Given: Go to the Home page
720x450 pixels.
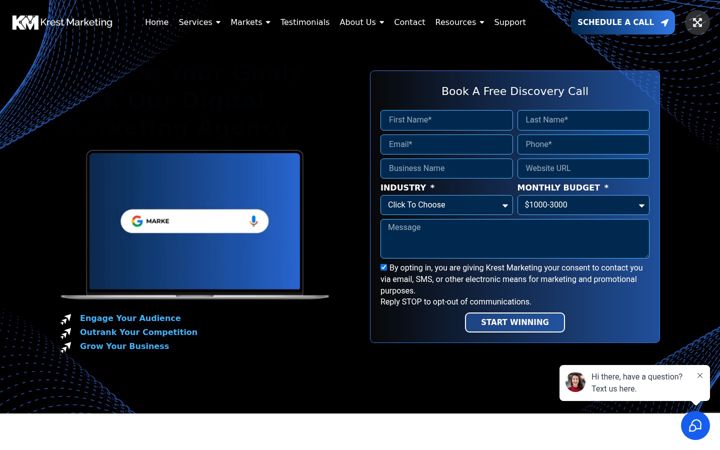Looking at the screenshot, I should click(157, 22).
